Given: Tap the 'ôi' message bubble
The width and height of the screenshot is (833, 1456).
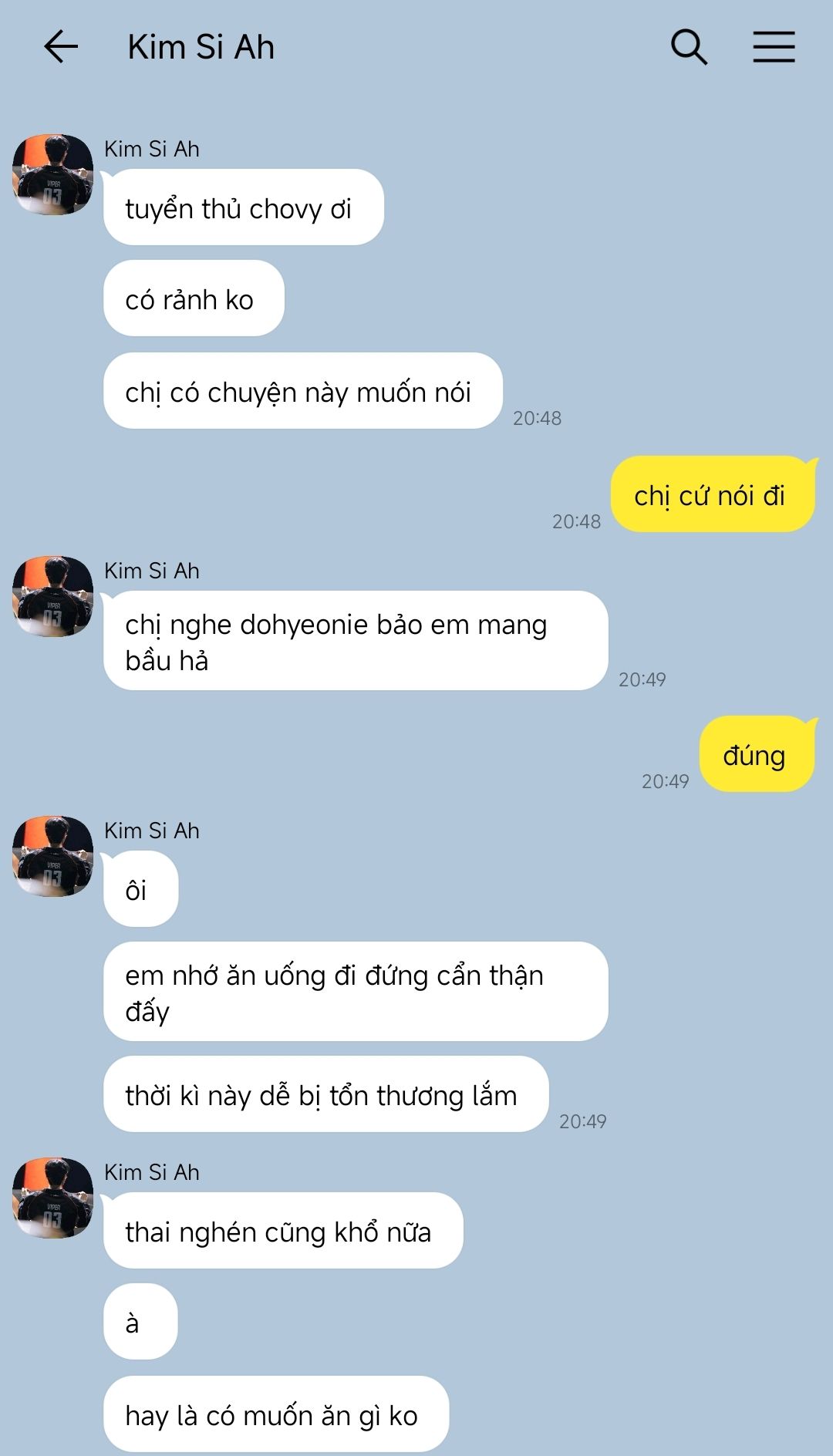Looking at the screenshot, I should [x=141, y=889].
